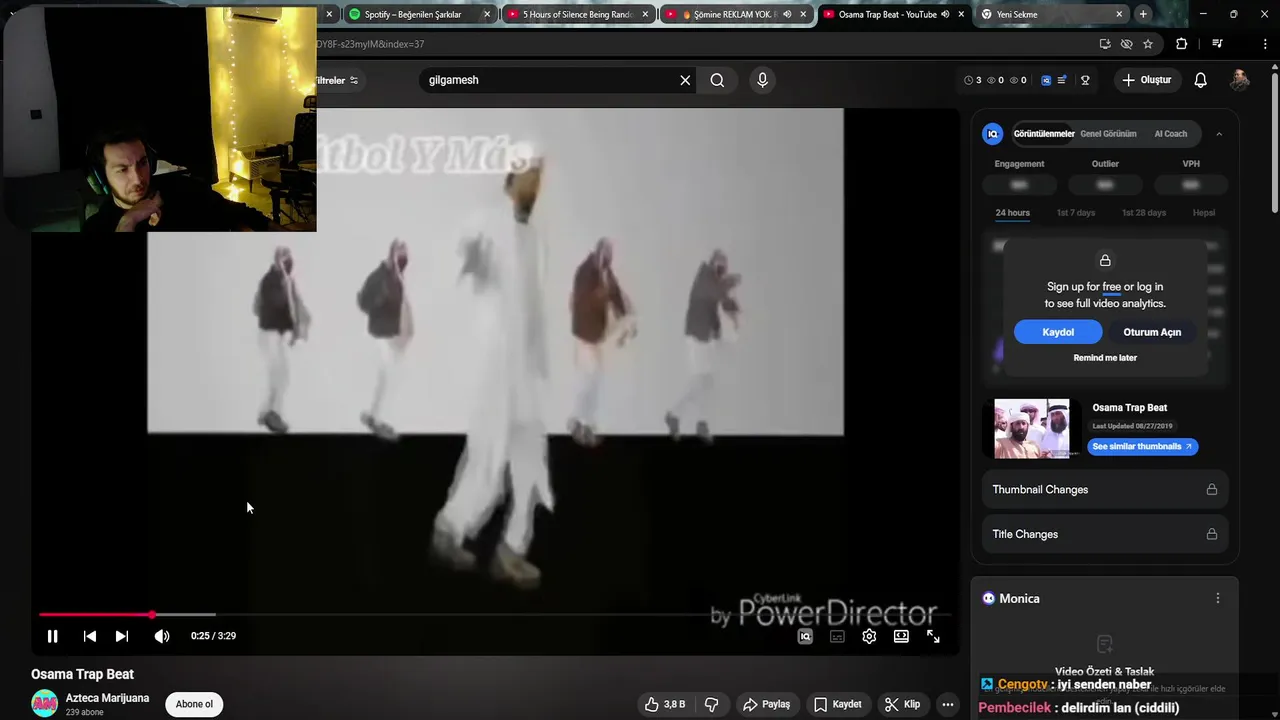Click the Oturum Açın login button
The width and height of the screenshot is (1280, 720).
(x=1152, y=332)
